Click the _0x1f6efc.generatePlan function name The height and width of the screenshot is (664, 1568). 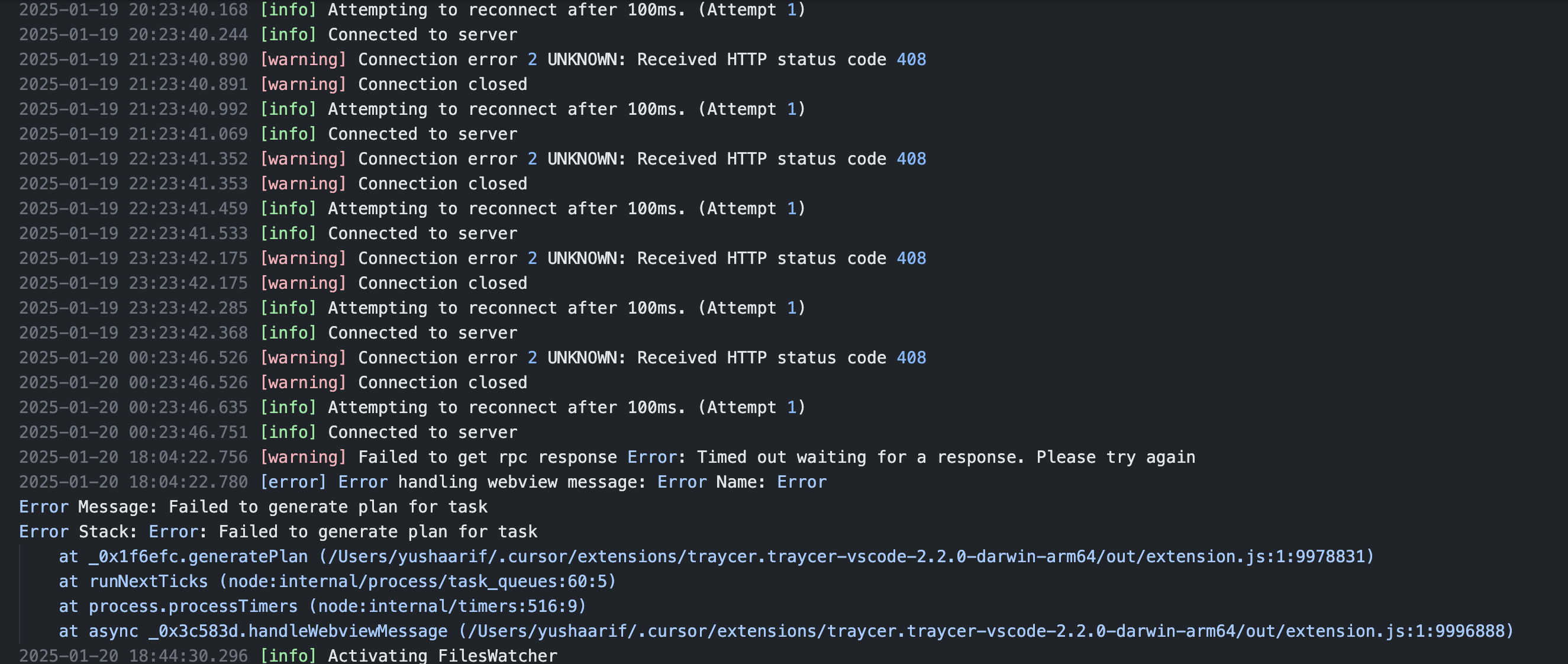198,556
